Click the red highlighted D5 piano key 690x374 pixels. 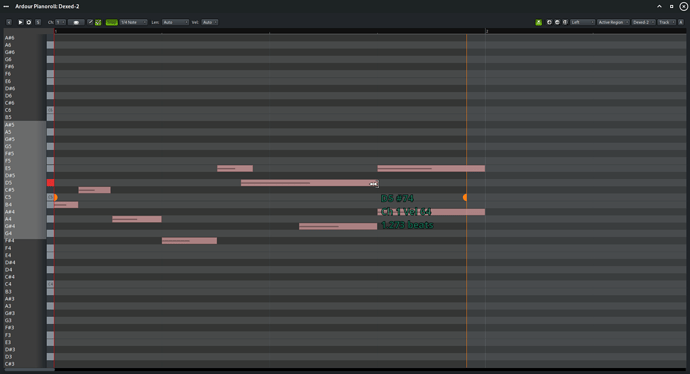click(51, 183)
